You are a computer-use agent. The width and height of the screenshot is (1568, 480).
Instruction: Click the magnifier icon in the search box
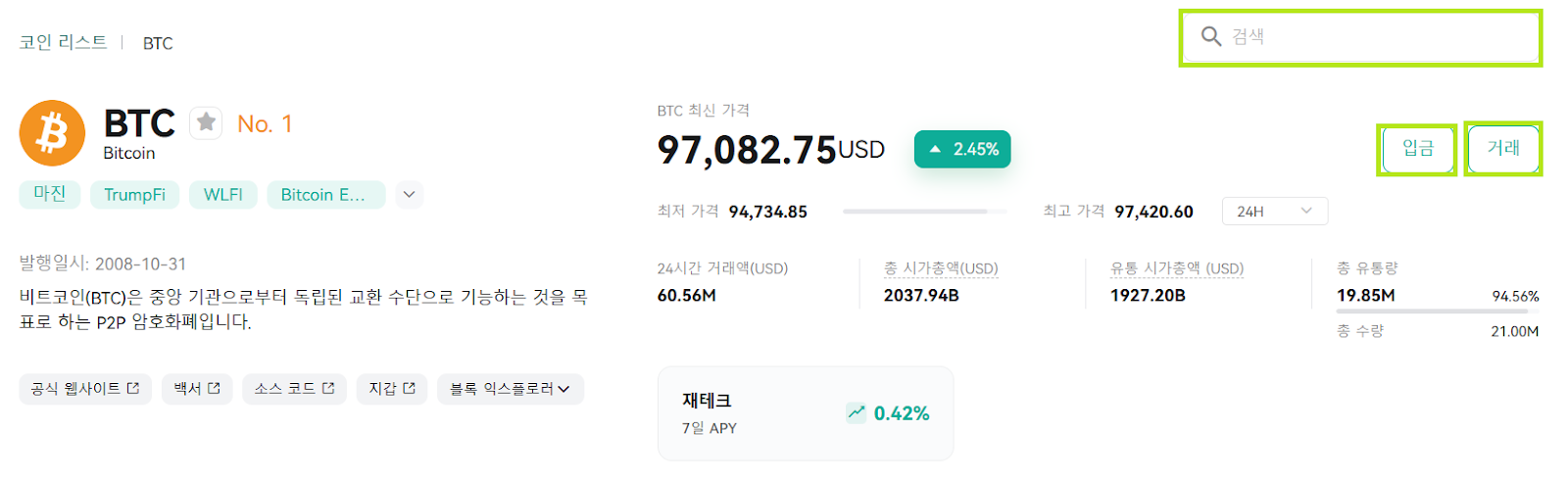(1211, 36)
